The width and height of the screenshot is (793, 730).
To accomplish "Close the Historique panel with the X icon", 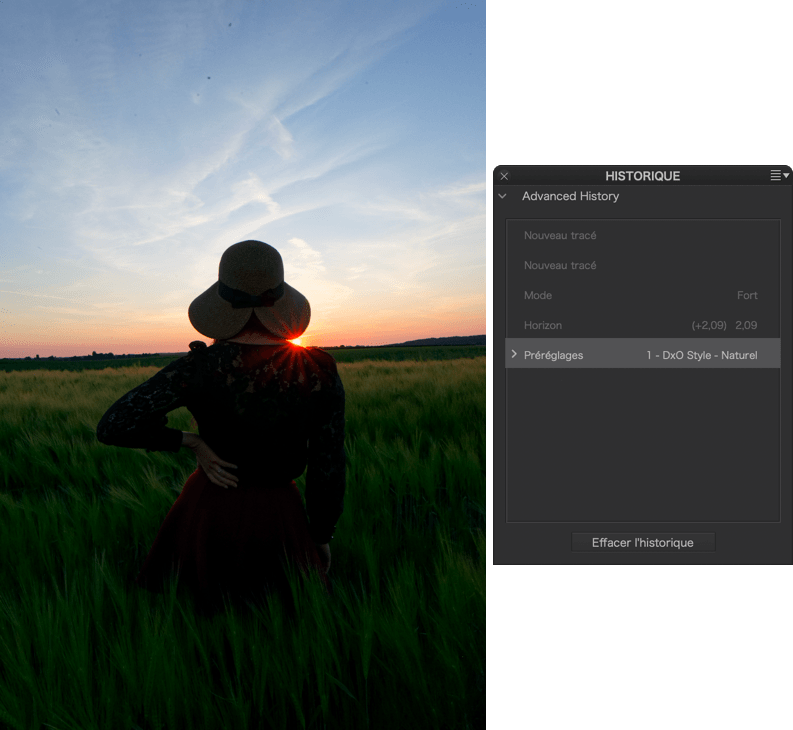I will click(x=504, y=176).
